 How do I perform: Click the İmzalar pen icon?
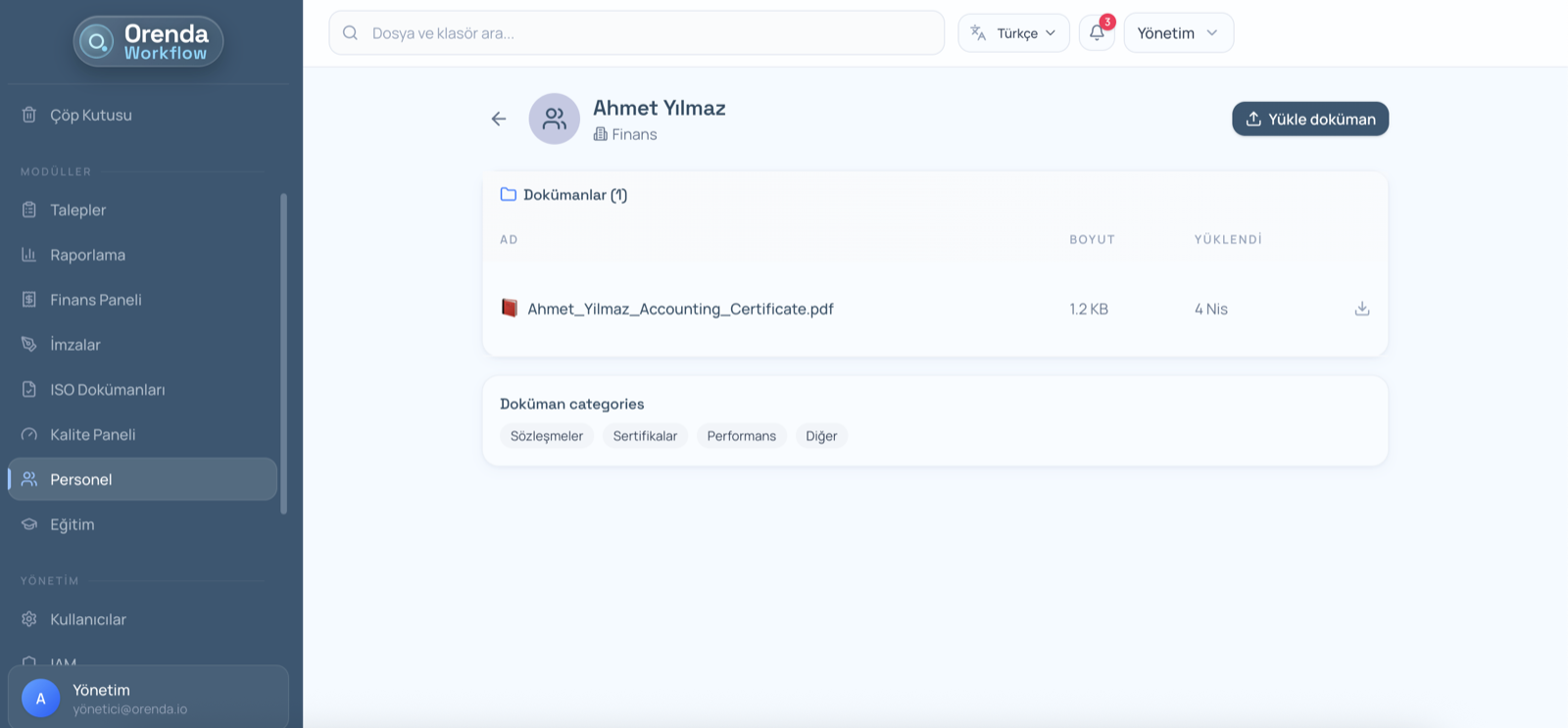(x=29, y=345)
